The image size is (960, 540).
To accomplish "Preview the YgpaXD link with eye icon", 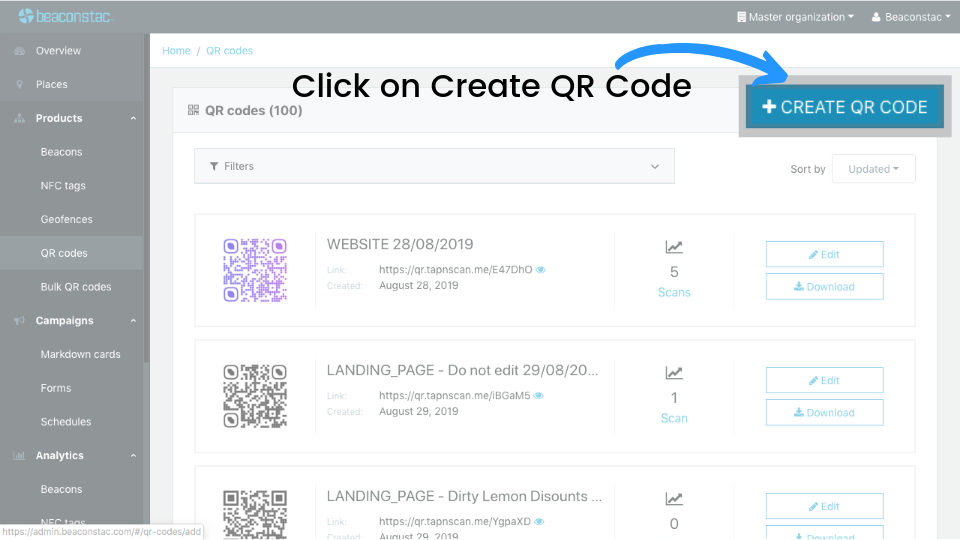I will 539,522.
